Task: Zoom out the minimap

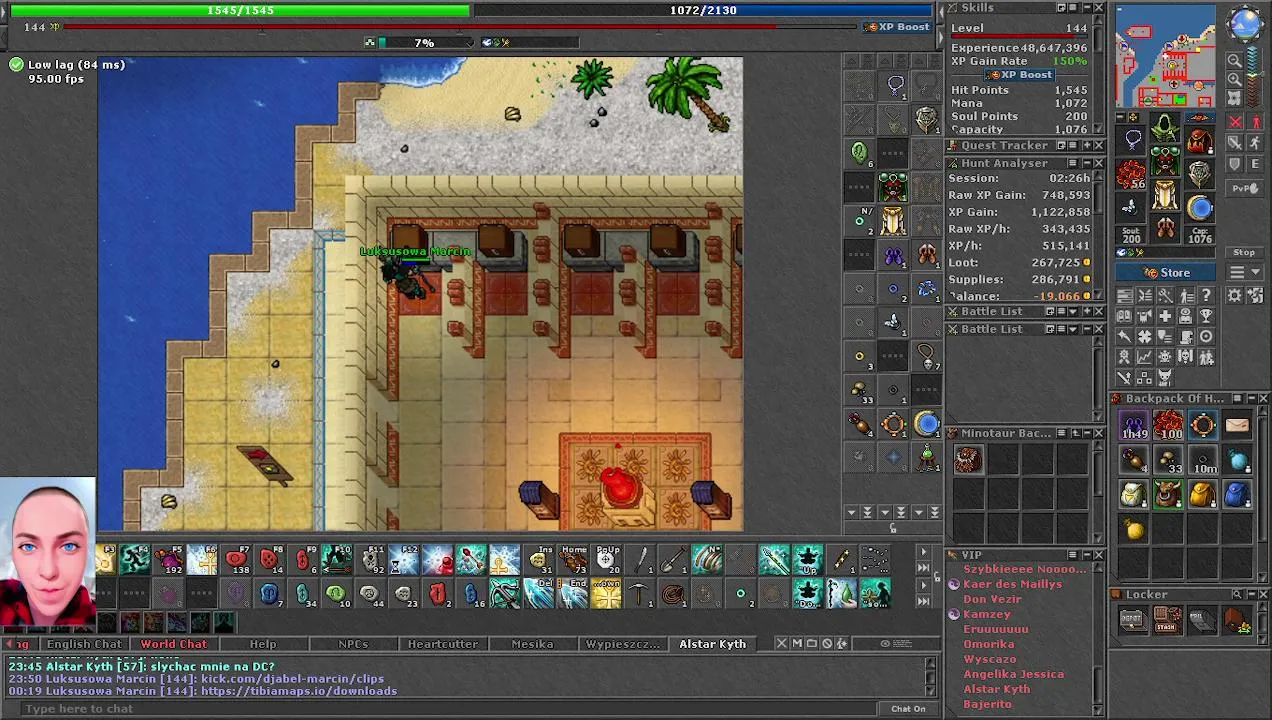Action: click(1235, 61)
